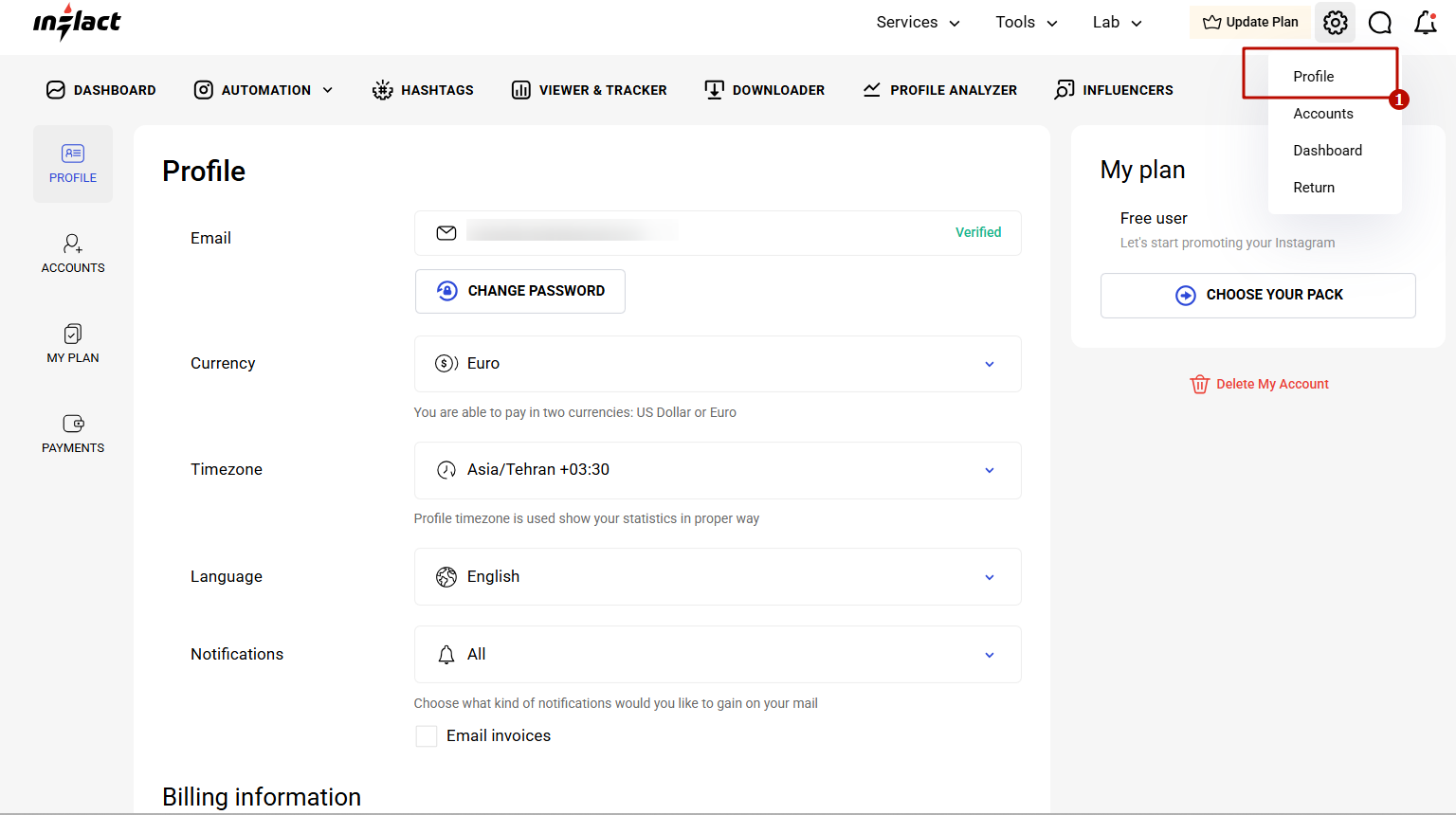Open settings gear icon in header
The height and width of the screenshot is (815, 1456).
[1335, 23]
